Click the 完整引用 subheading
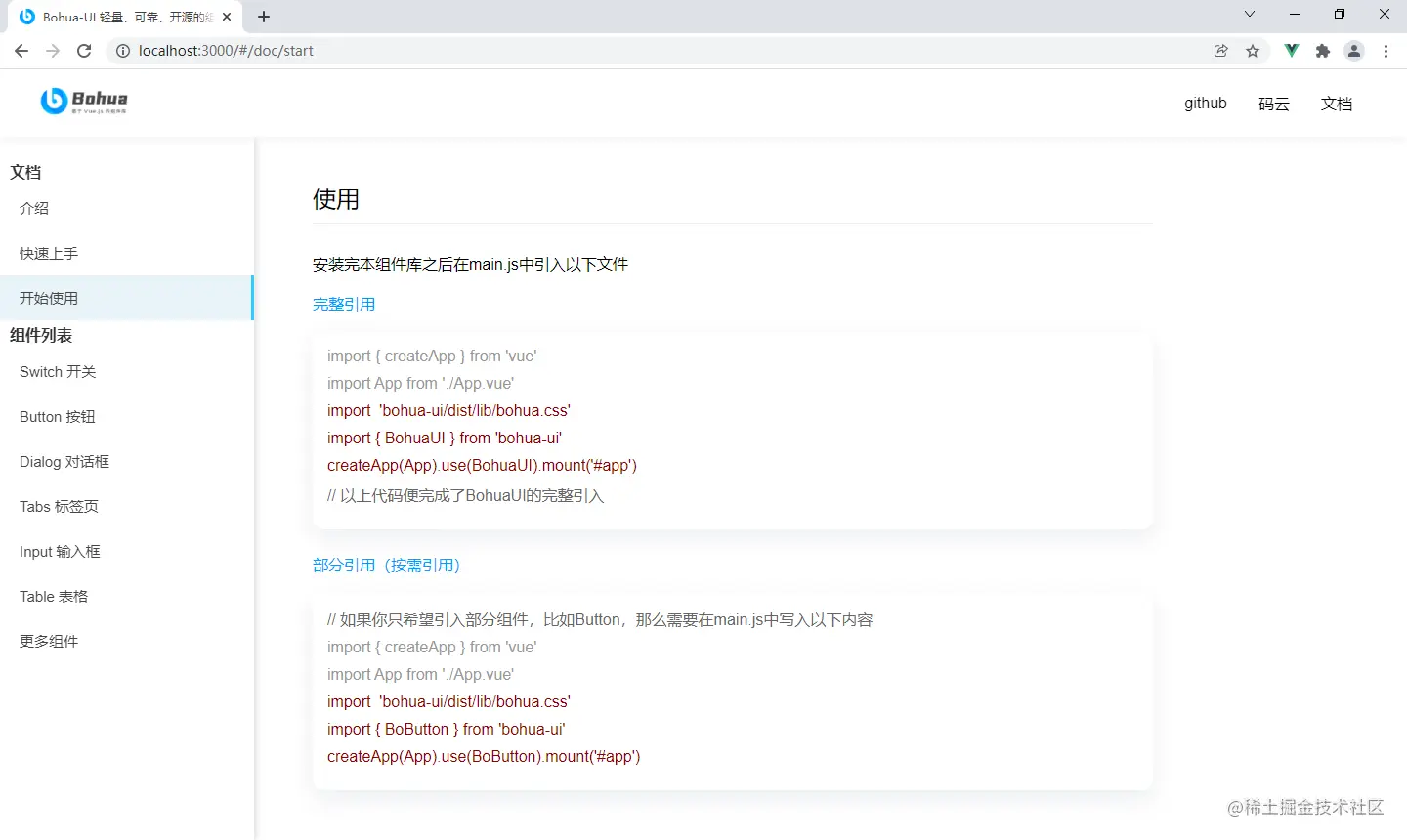 tap(344, 304)
